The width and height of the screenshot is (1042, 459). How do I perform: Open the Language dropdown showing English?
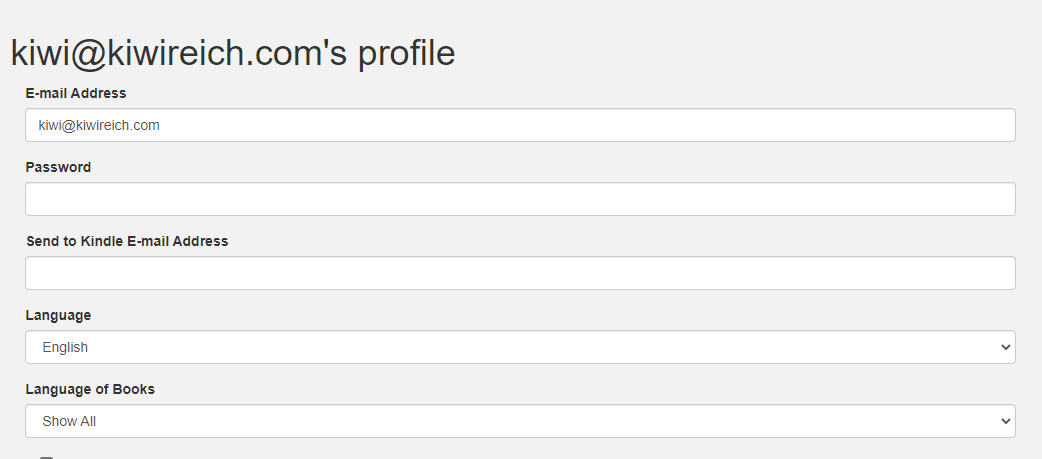coord(520,347)
